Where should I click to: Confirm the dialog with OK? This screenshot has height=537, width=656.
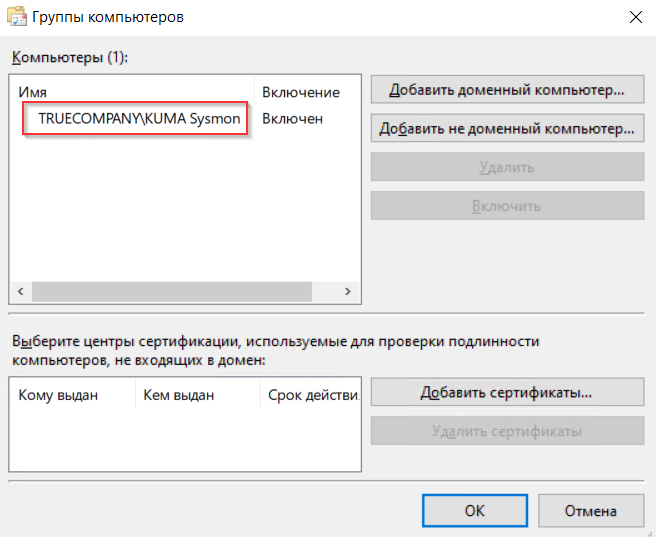click(x=475, y=510)
